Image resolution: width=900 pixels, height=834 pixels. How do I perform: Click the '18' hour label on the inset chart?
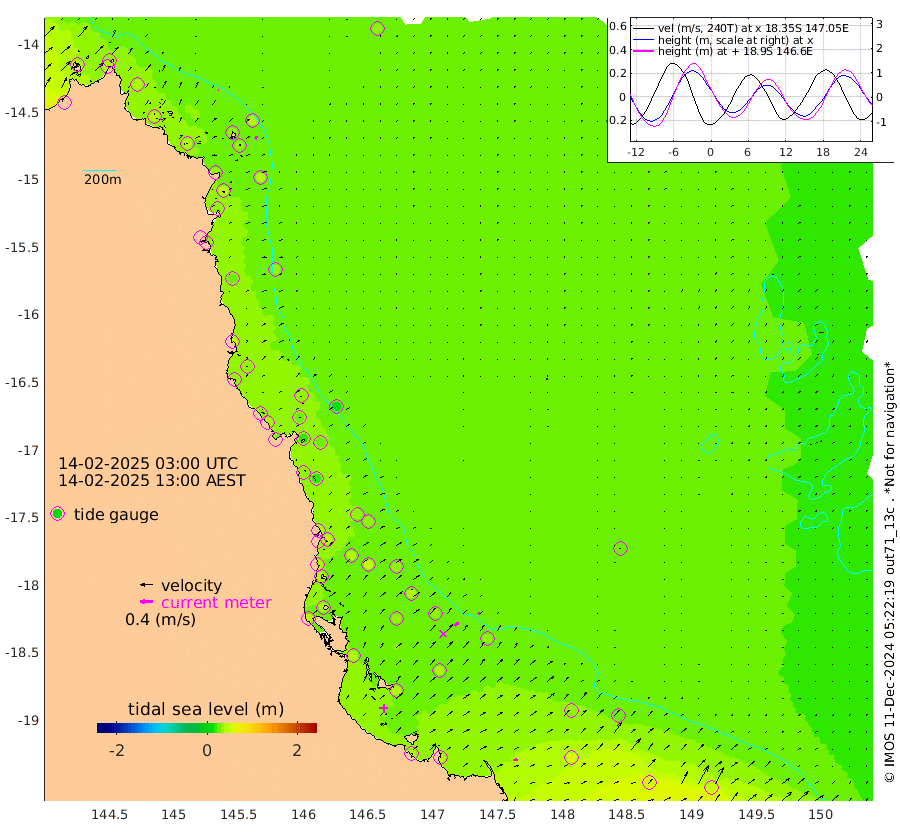[x=823, y=152]
